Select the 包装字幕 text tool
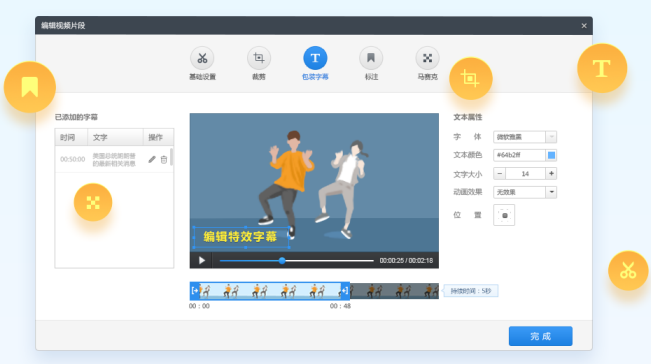Image resolution: width=651 pixels, height=364 pixels. point(315,58)
